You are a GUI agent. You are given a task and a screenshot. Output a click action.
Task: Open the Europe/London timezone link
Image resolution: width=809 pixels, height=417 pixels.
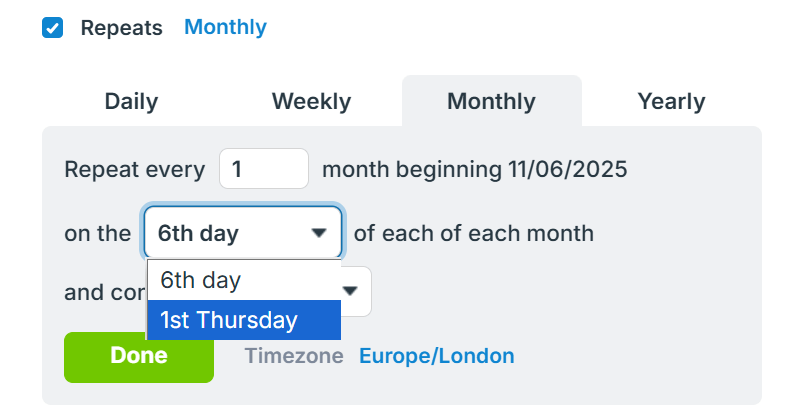(437, 356)
